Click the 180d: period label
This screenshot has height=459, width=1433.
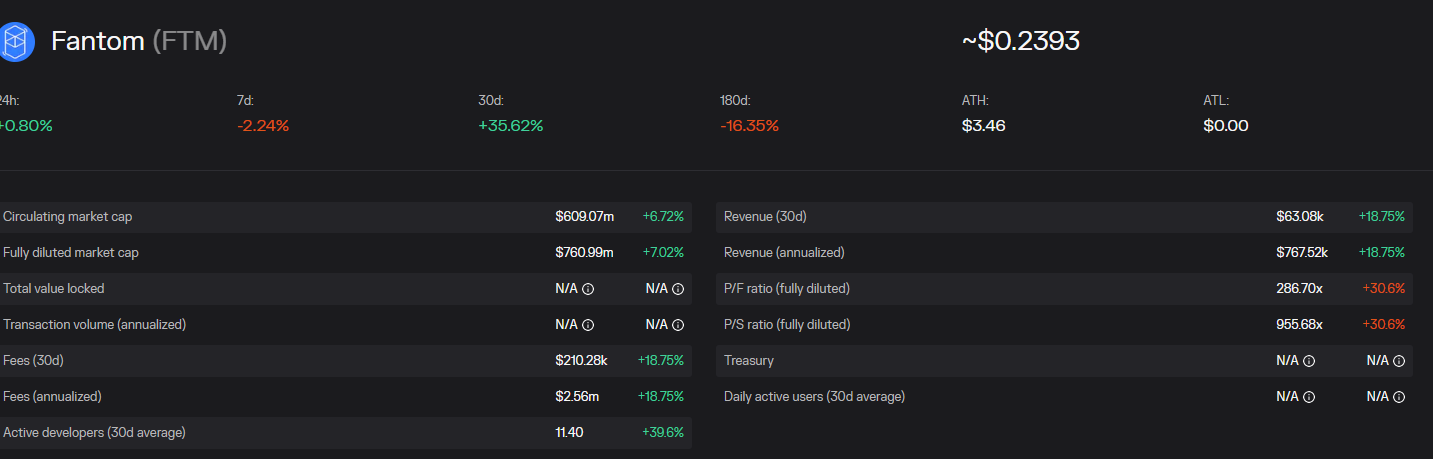[x=735, y=101]
